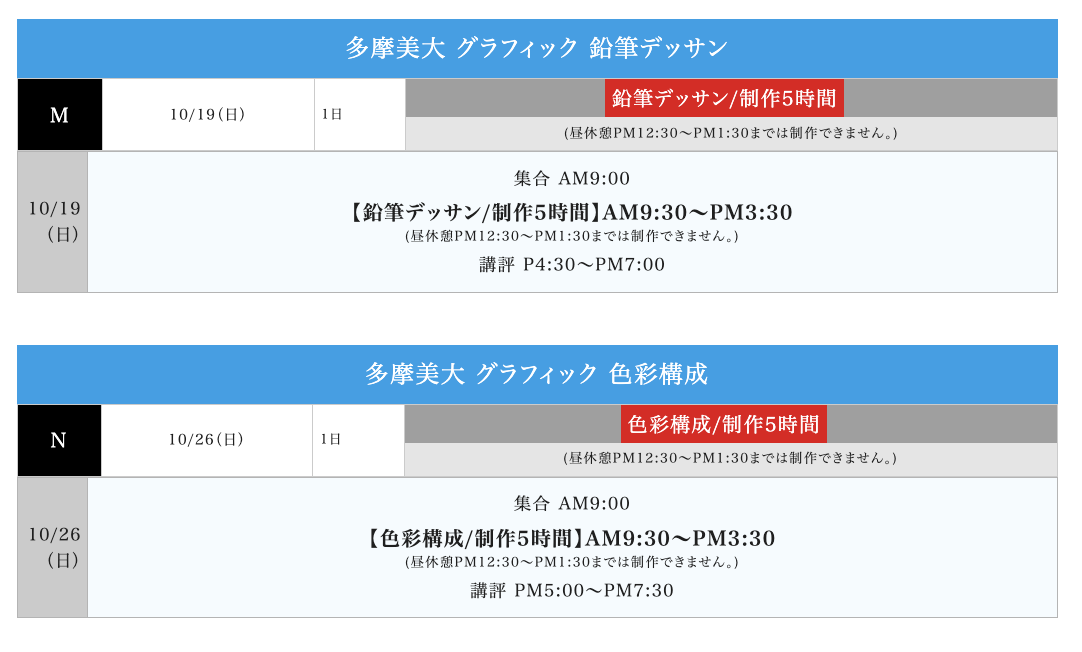Click the red 鉛筆デッサン/制作5時間 label

724,99
